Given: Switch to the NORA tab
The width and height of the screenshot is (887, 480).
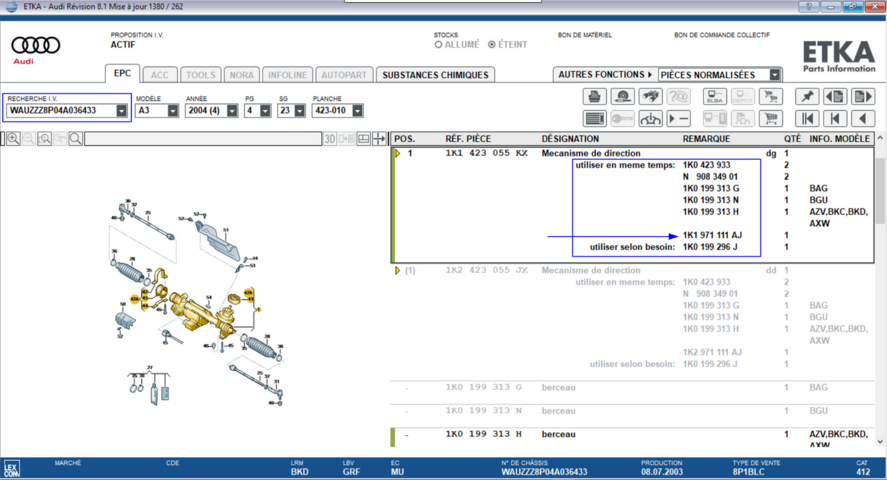Looking at the screenshot, I should (x=242, y=75).
